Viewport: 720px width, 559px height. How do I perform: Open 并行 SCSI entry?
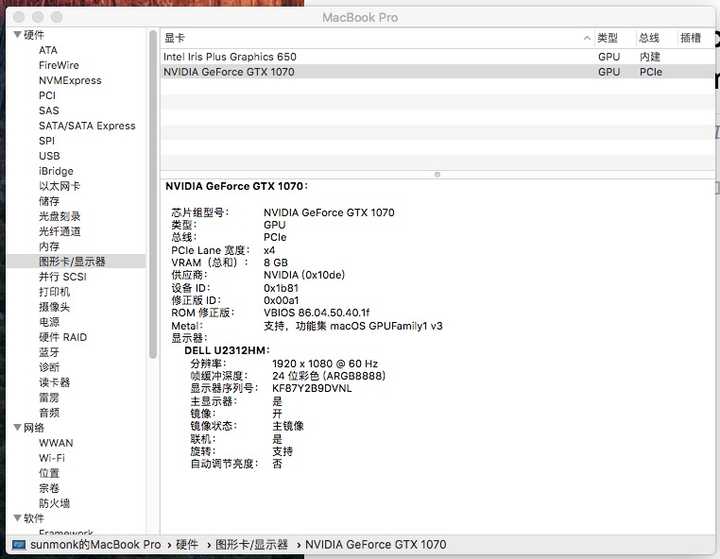(62, 277)
